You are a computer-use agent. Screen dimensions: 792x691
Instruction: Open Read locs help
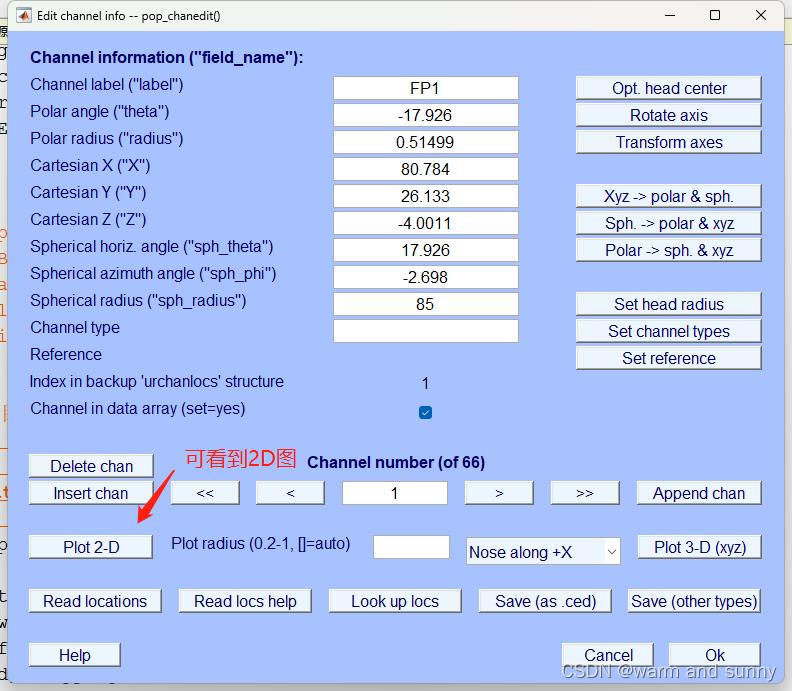[x=245, y=601]
